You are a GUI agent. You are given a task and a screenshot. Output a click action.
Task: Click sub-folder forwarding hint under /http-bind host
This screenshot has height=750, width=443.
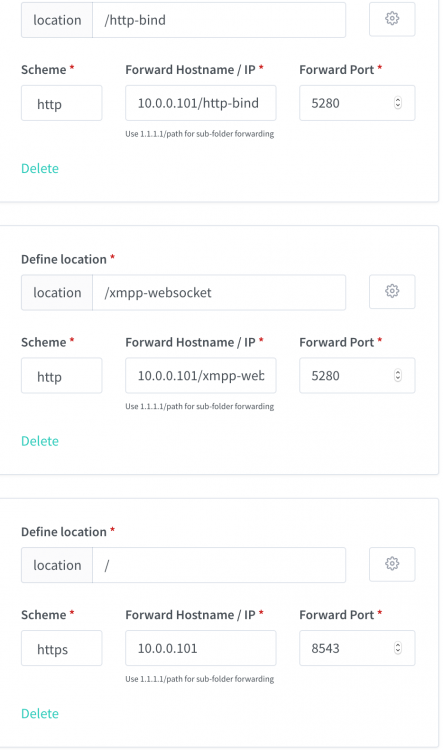199,134
